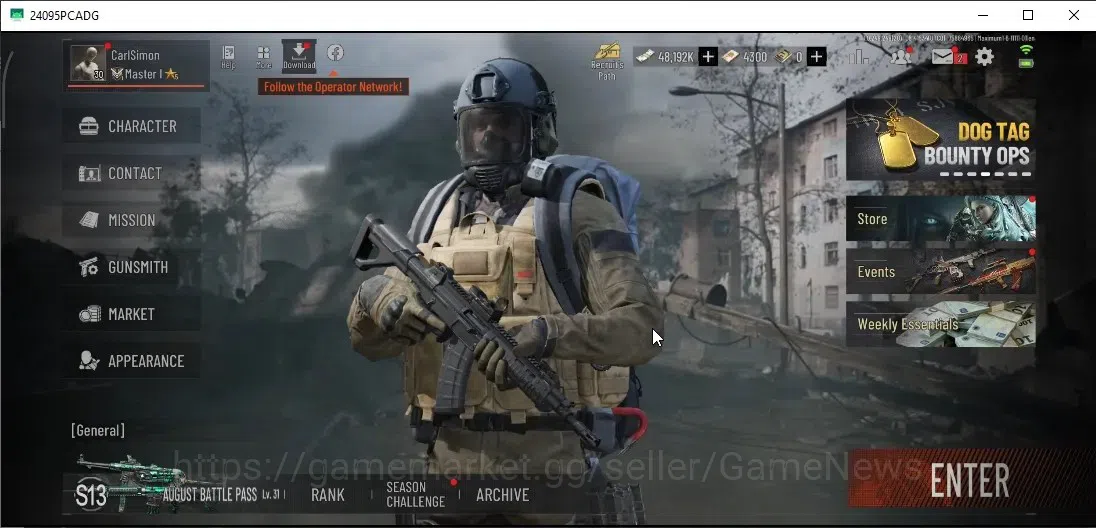Click the 4300 currency balance
1096x528 pixels.
744,57
